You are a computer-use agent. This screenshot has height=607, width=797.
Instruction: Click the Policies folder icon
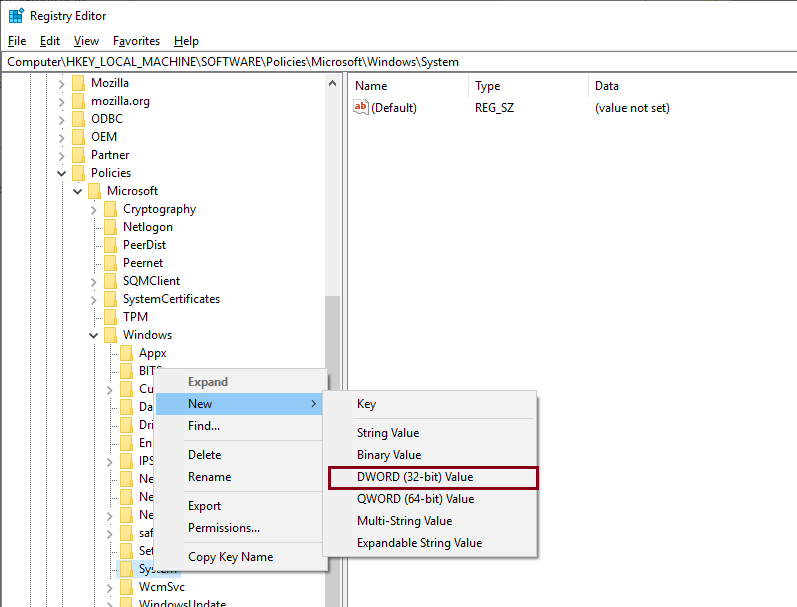(x=78, y=173)
